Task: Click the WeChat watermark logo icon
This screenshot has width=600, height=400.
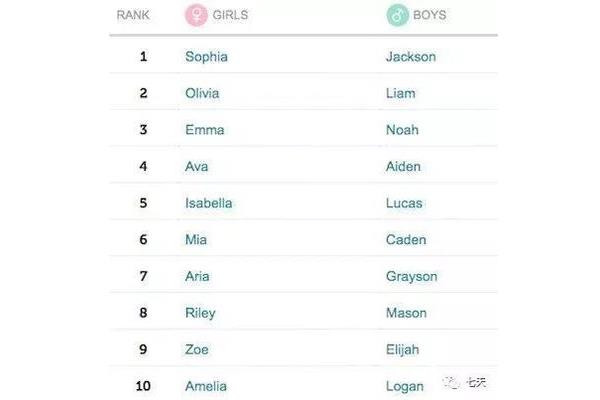Action: 451,382
